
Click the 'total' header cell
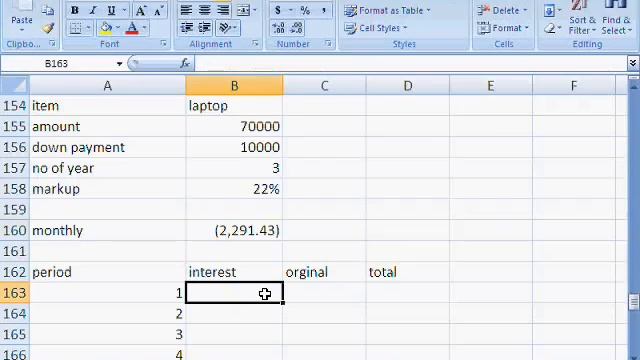408,272
